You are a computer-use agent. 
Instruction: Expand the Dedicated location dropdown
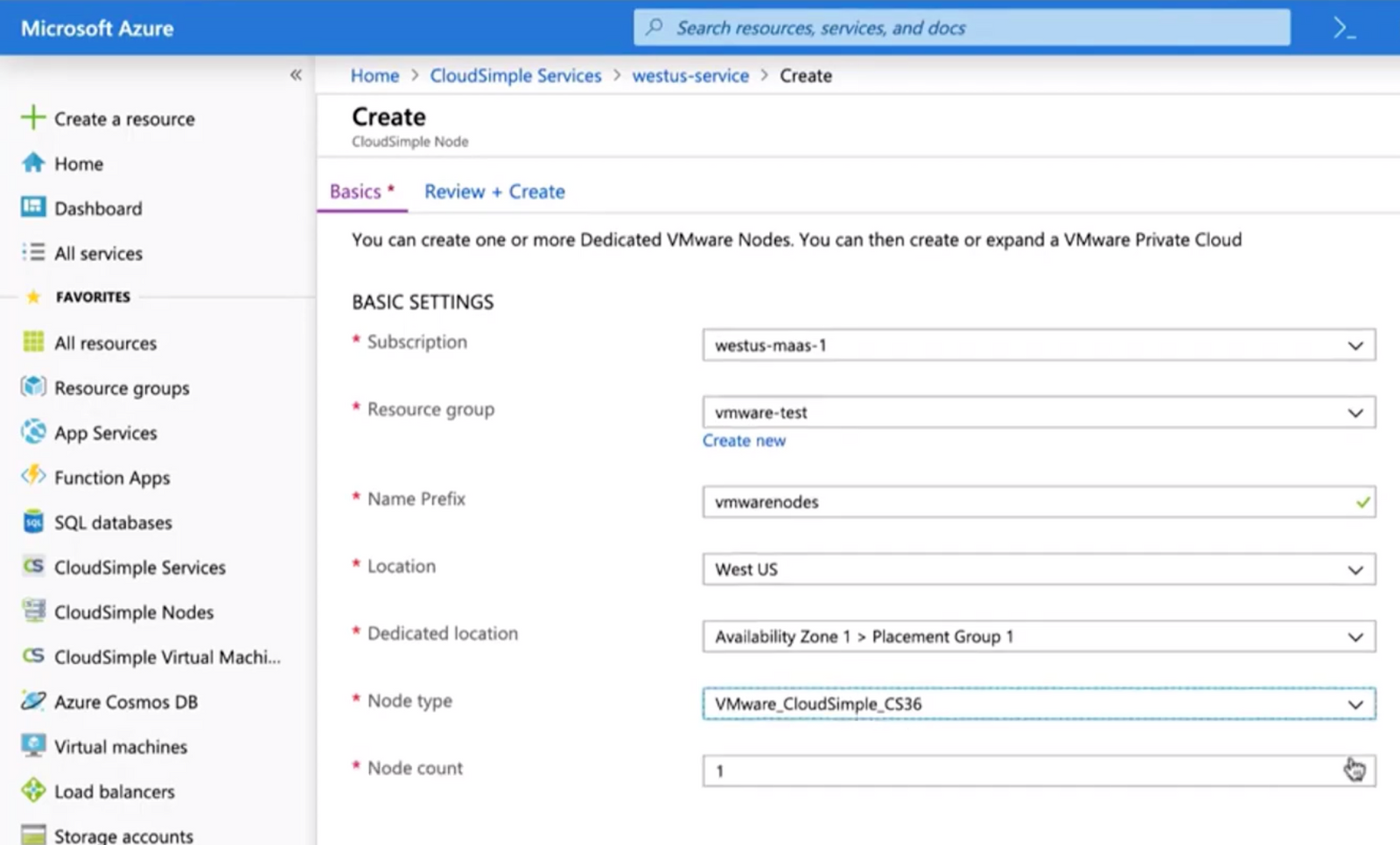1039,637
